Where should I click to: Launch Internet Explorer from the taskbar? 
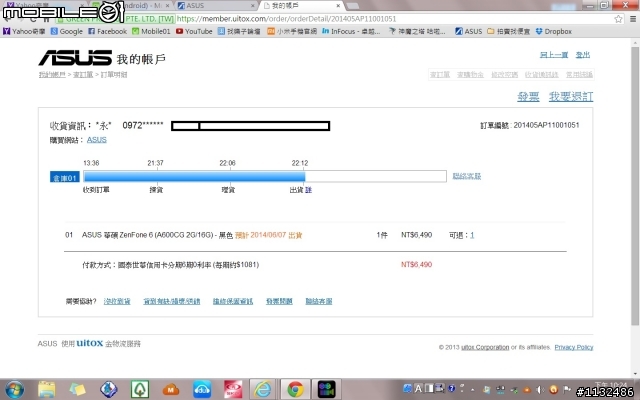tap(264, 389)
